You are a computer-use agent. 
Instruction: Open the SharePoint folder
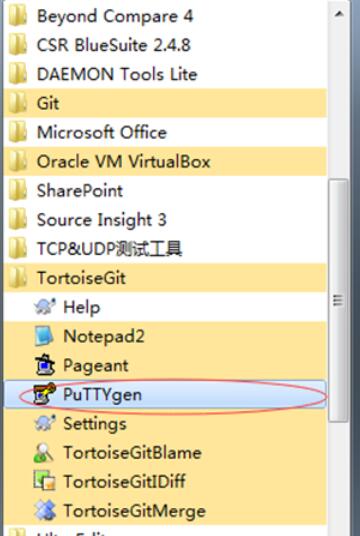click(x=165, y=190)
